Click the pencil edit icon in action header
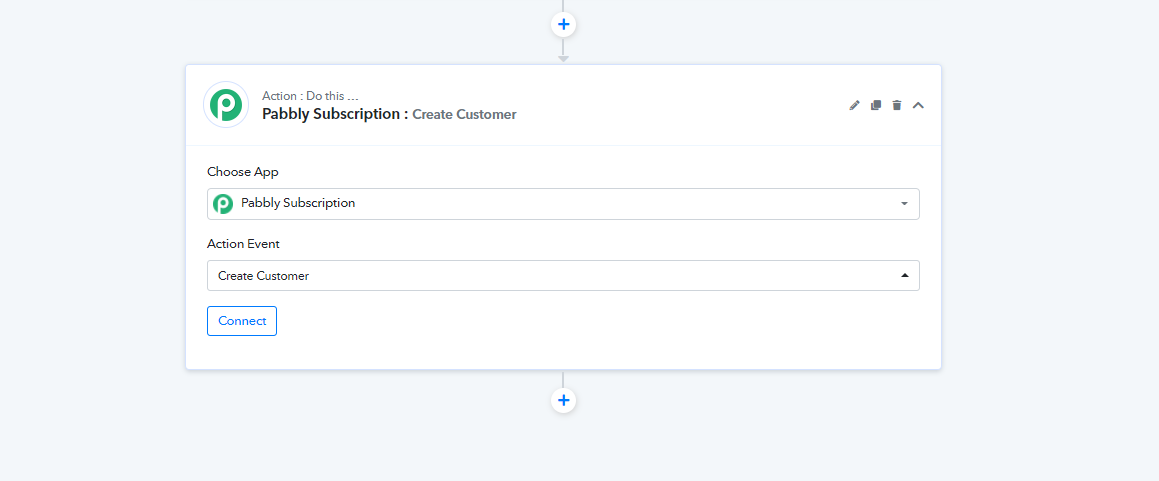 [x=854, y=105]
